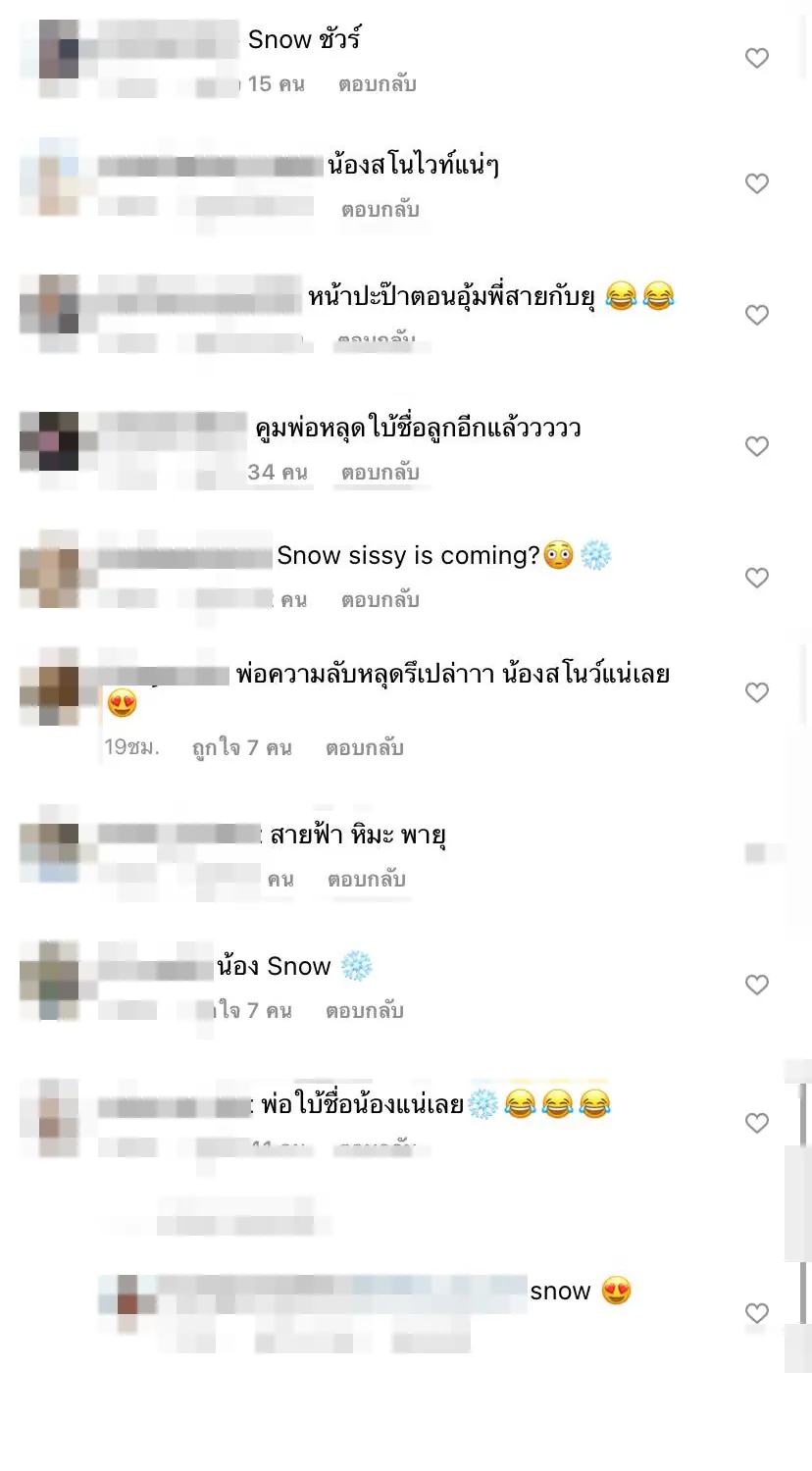View the 34 คน likes list
This screenshot has height=1471, width=812.
pyautogui.click(x=278, y=473)
